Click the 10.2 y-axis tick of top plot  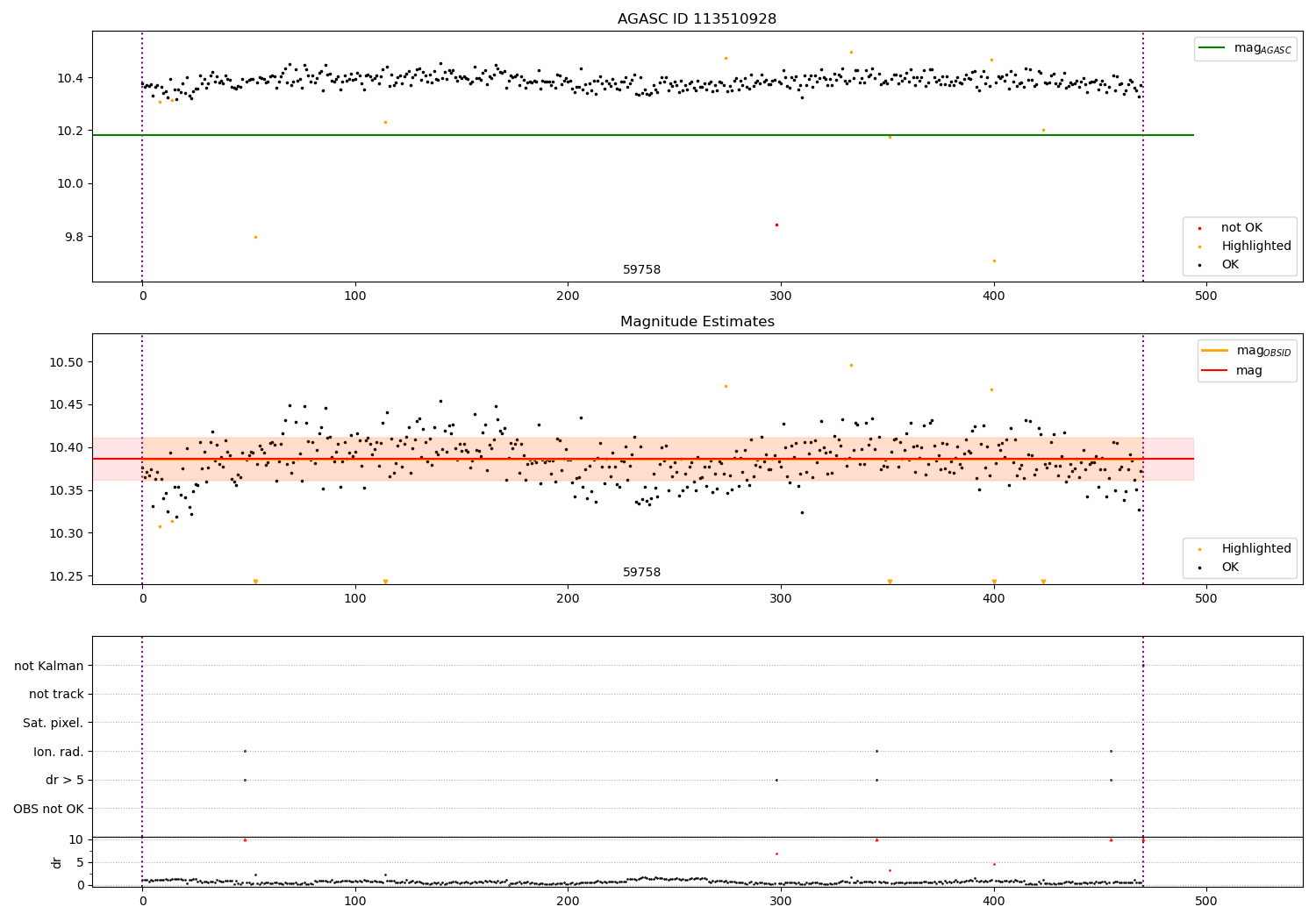(70, 131)
